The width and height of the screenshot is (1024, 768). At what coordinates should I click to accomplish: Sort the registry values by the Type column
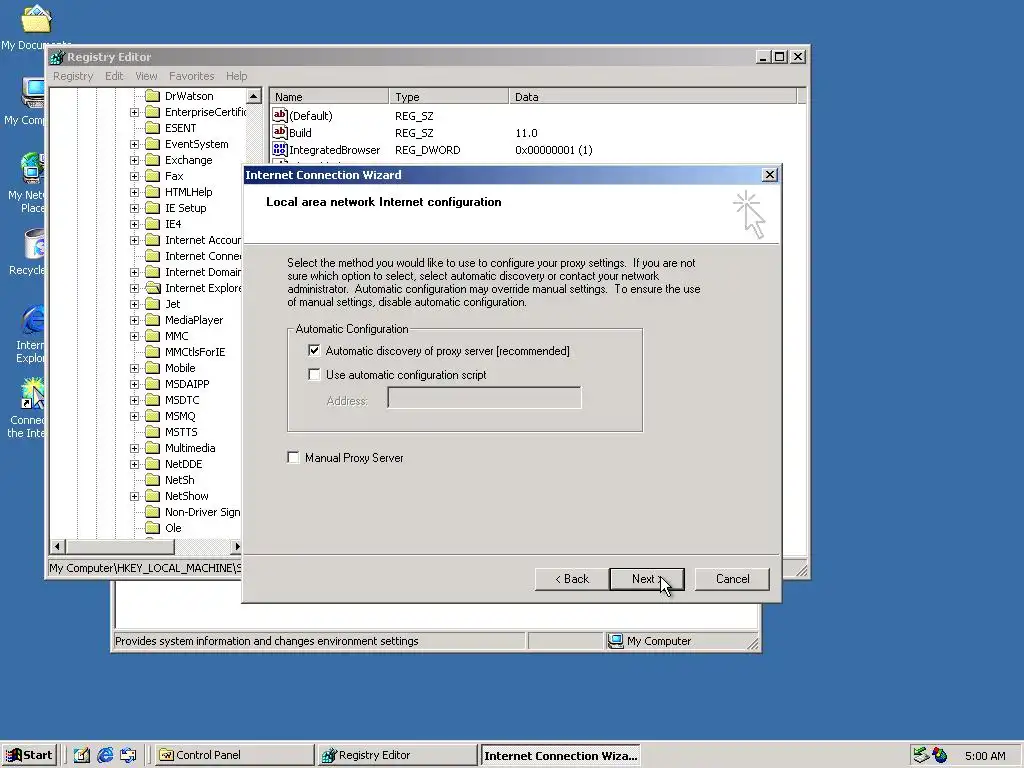449,97
